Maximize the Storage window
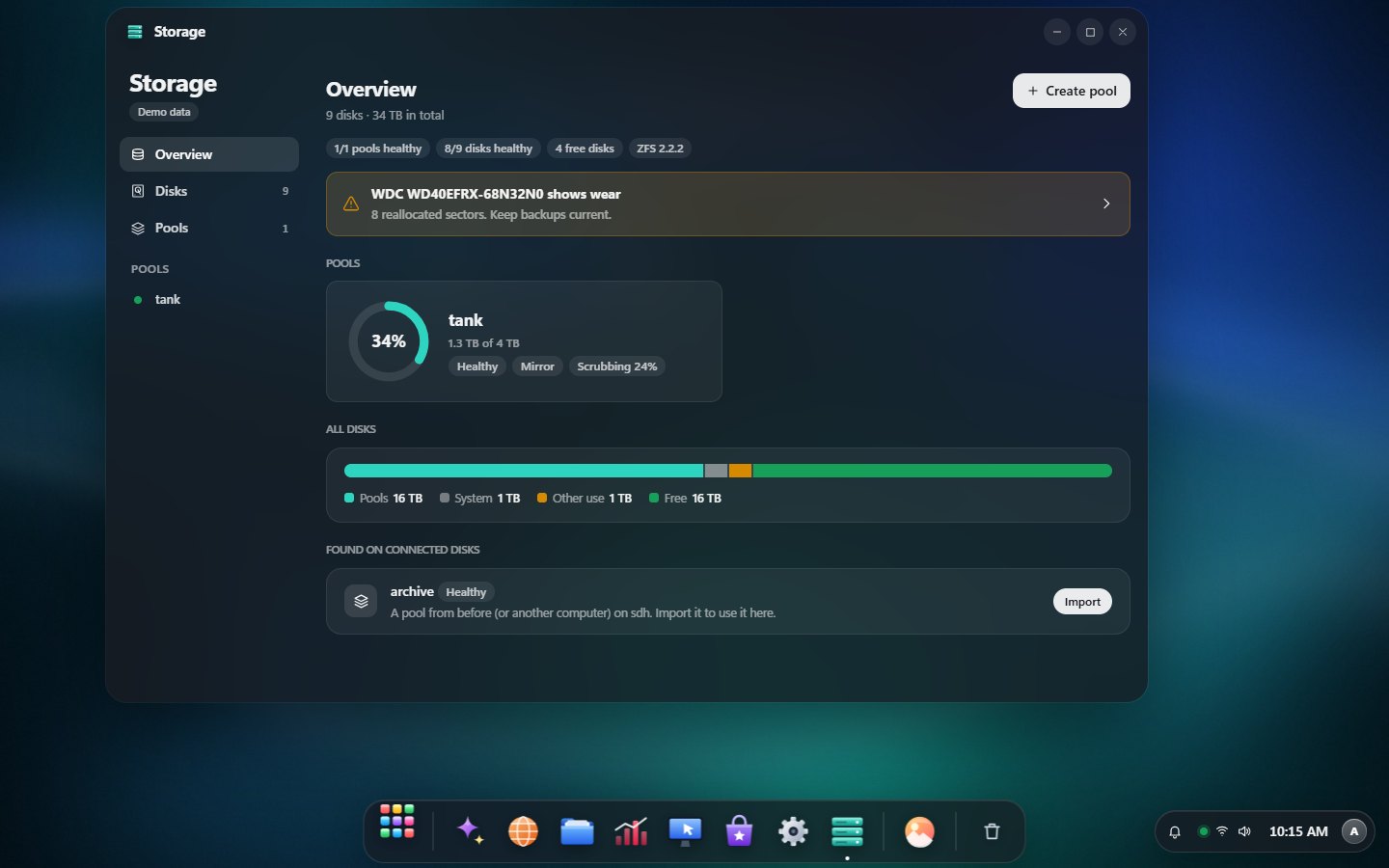The width and height of the screenshot is (1389, 868). (1090, 32)
